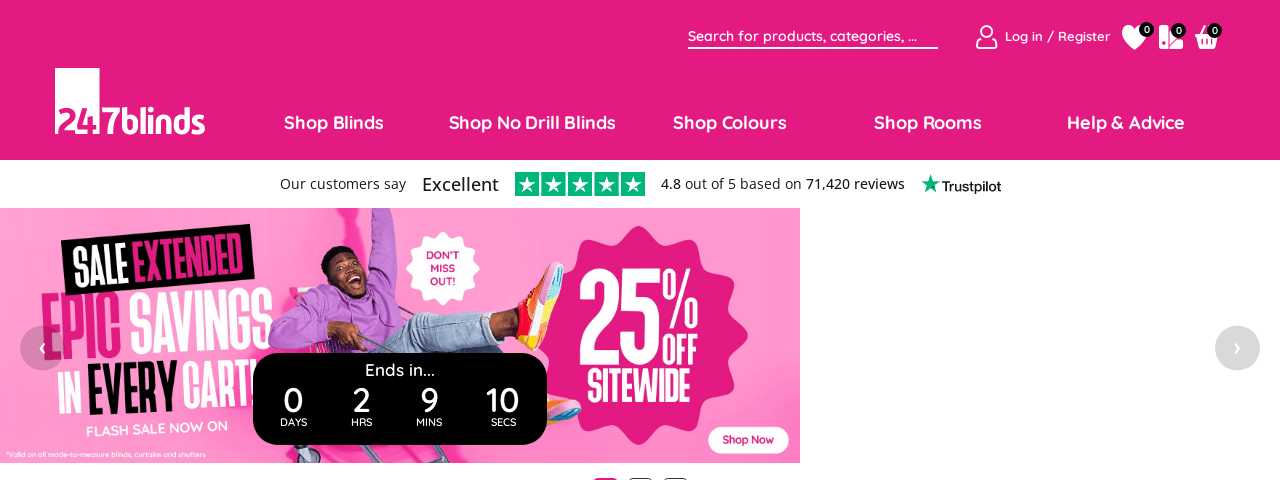
Task: Expand the Help & Advice menu
Action: click(x=1126, y=123)
